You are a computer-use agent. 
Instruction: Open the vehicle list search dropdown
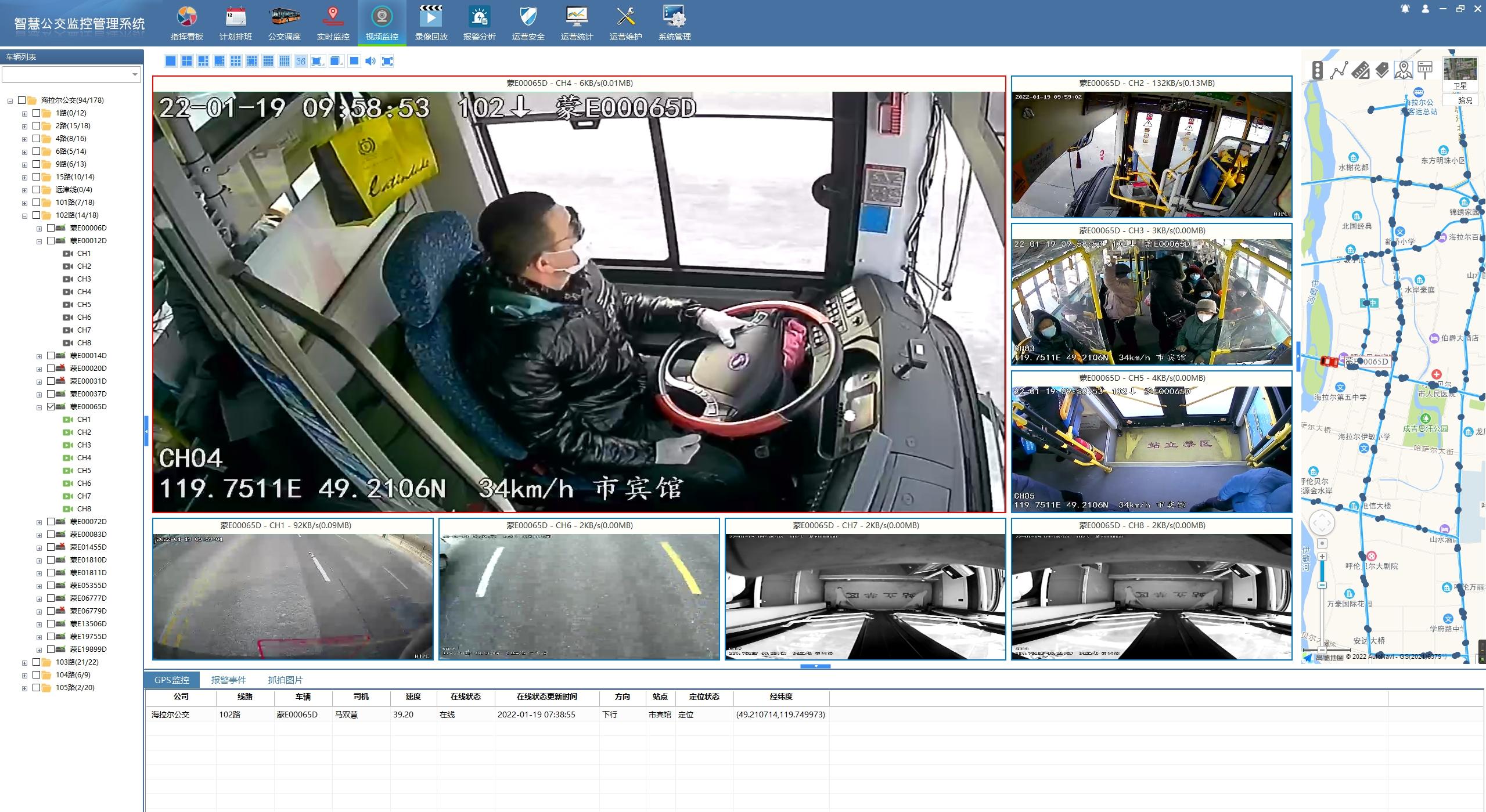pos(135,74)
